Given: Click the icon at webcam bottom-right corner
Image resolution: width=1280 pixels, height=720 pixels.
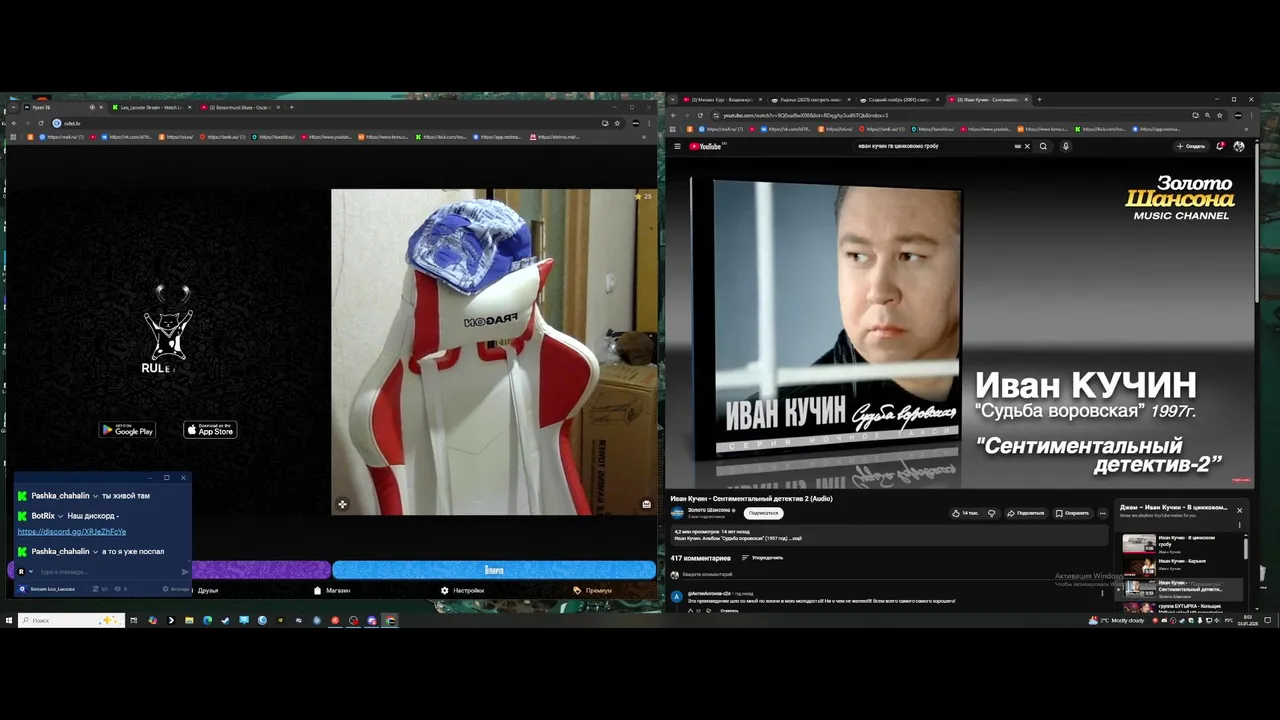Looking at the screenshot, I should click(x=646, y=504).
